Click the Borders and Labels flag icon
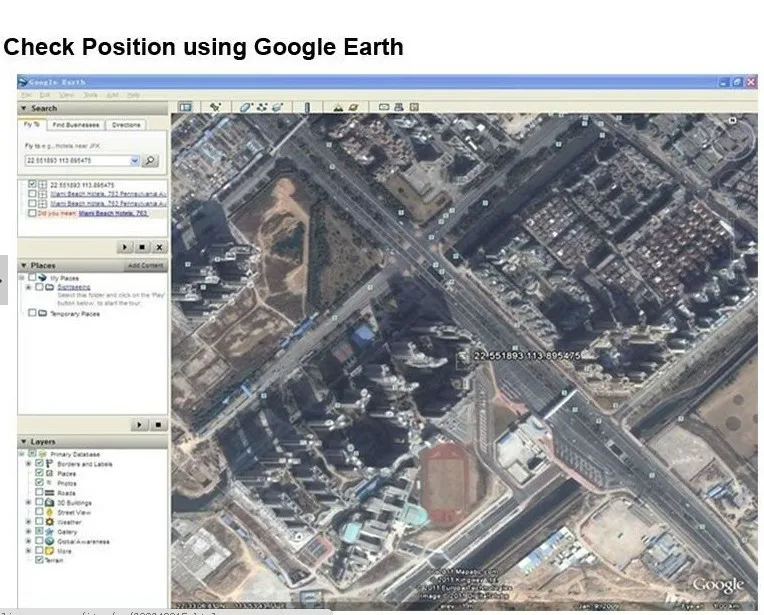Viewport: 764px width, 615px height. (49, 463)
